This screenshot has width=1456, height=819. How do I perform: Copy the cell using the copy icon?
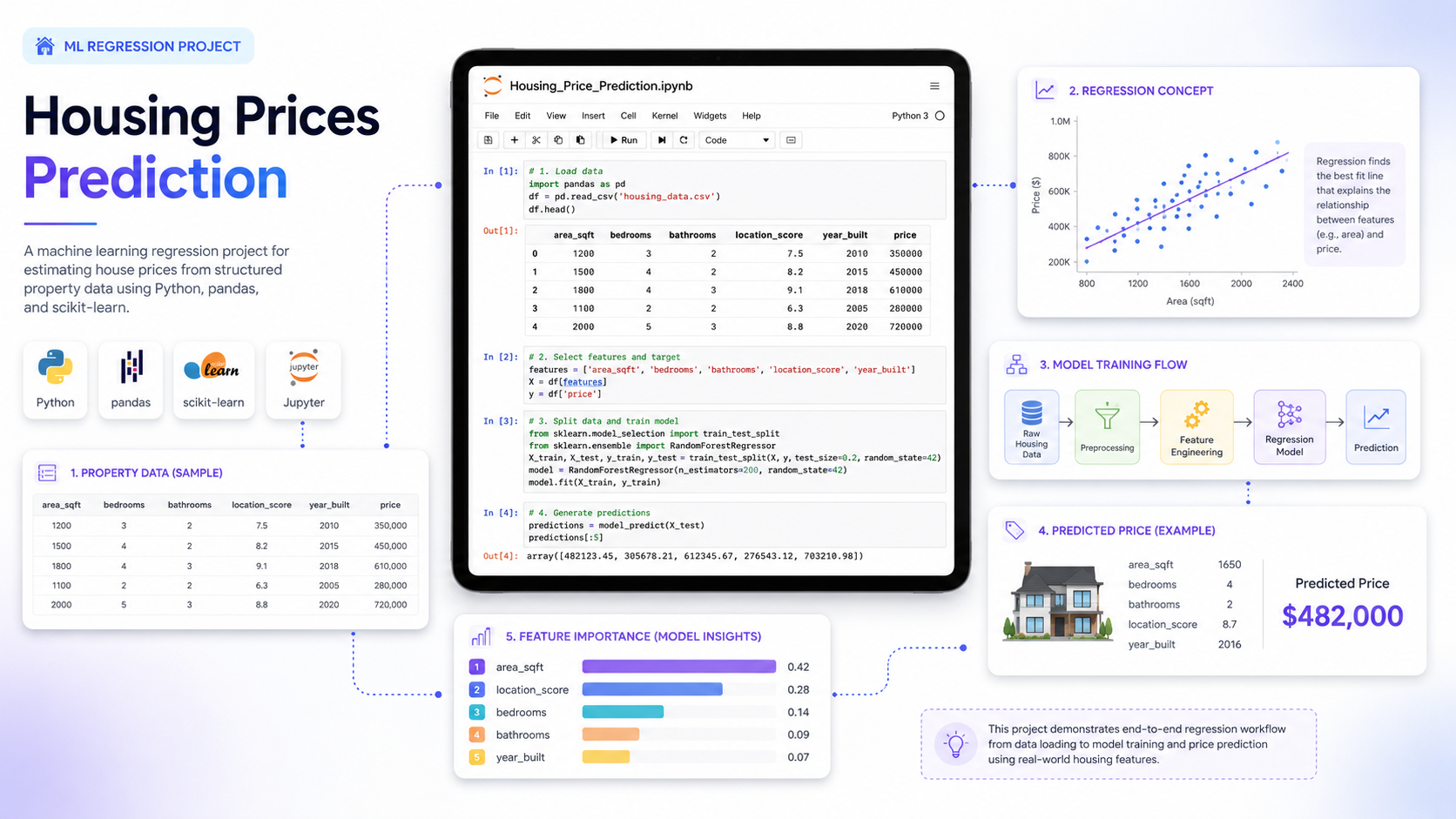(x=558, y=140)
